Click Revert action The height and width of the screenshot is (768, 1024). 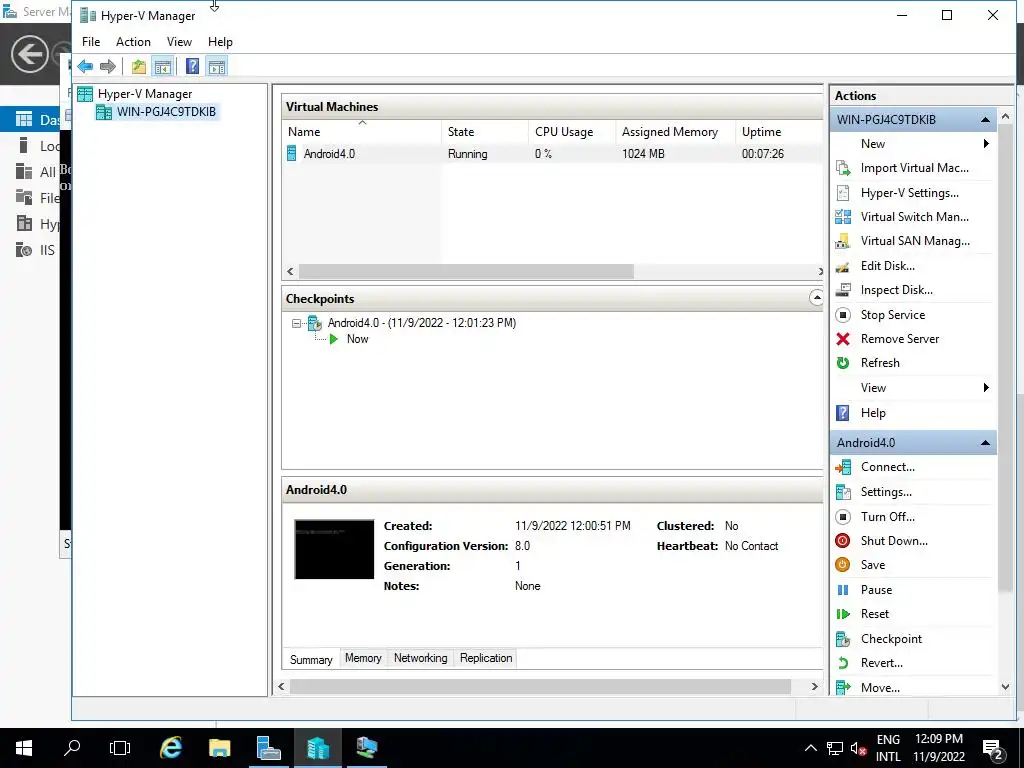click(x=882, y=663)
